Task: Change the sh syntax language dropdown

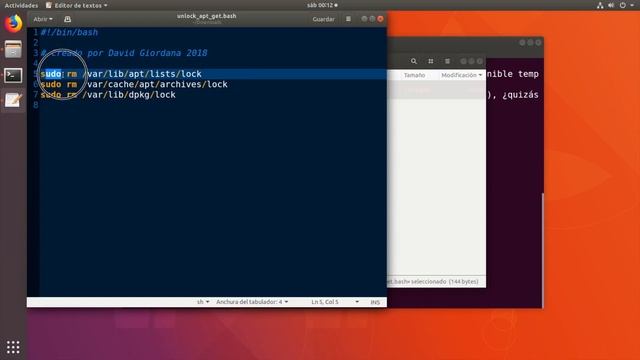Action: pyautogui.click(x=203, y=302)
